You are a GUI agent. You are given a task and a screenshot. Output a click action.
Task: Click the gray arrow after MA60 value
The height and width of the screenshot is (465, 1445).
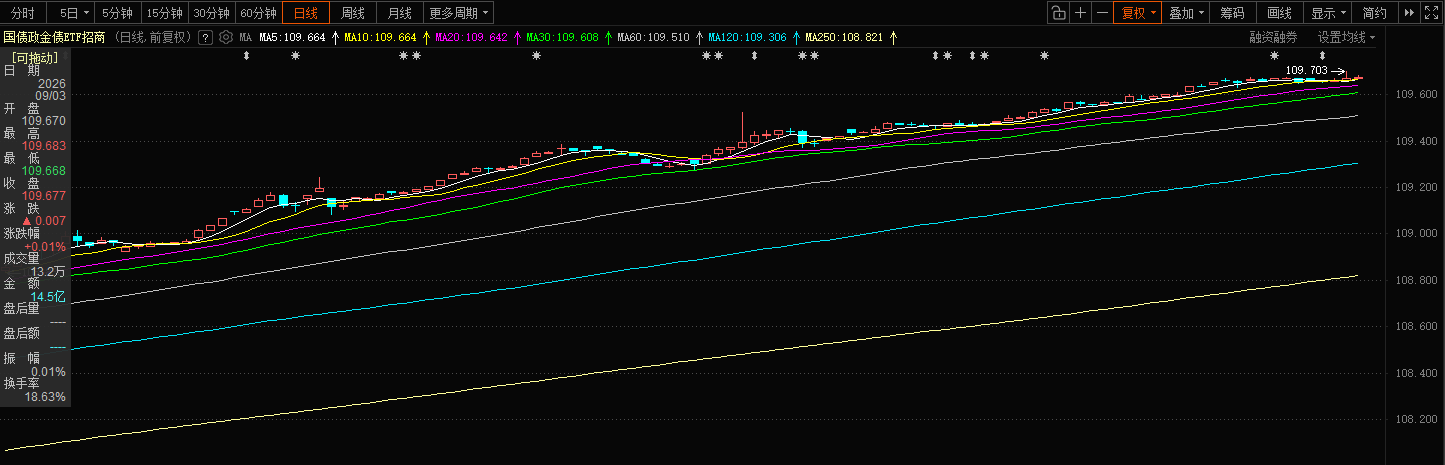[x=699, y=38]
